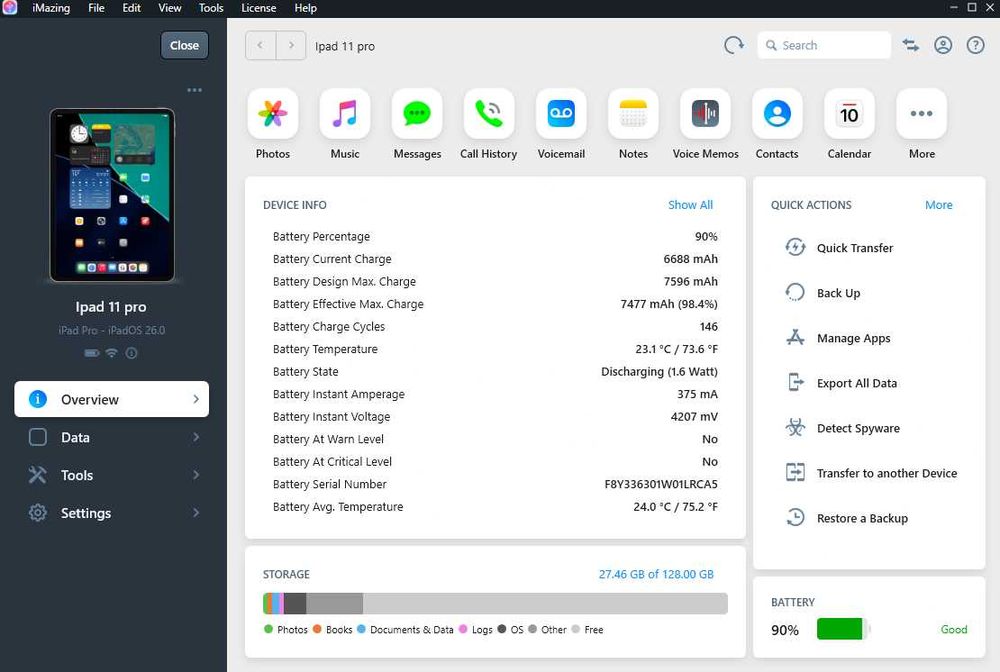
Task: Open the Voicemail icon
Action: (561, 114)
